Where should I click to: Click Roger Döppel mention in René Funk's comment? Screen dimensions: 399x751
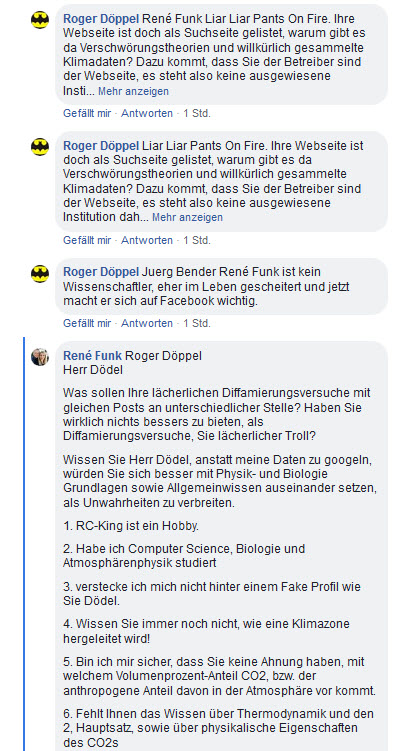click(163, 355)
